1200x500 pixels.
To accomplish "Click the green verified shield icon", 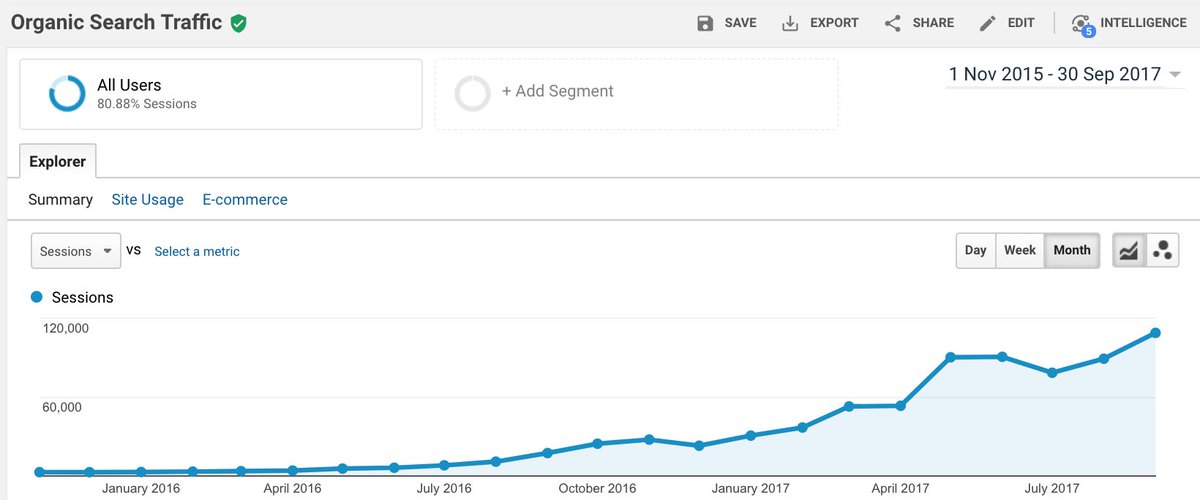I will (238, 23).
